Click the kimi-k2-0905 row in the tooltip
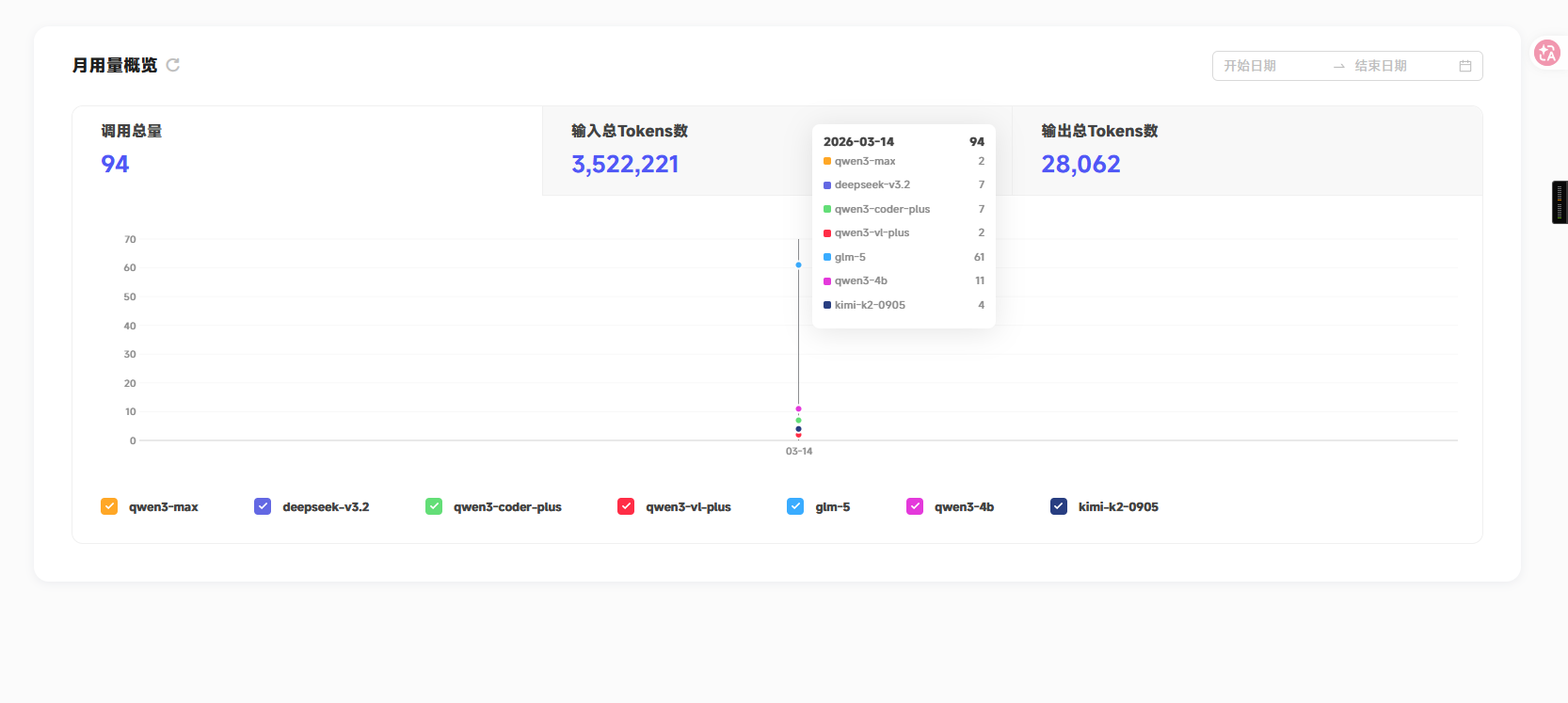 (x=904, y=306)
